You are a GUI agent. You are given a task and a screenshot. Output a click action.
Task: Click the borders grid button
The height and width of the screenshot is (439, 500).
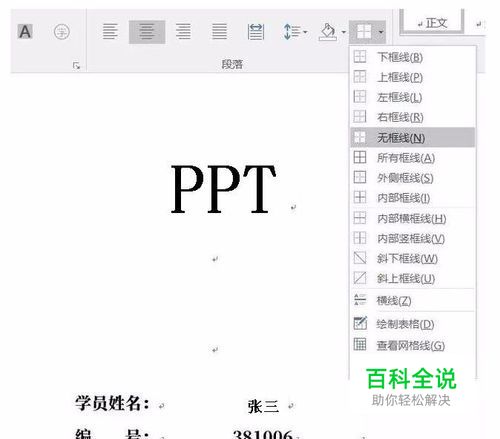point(363,32)
